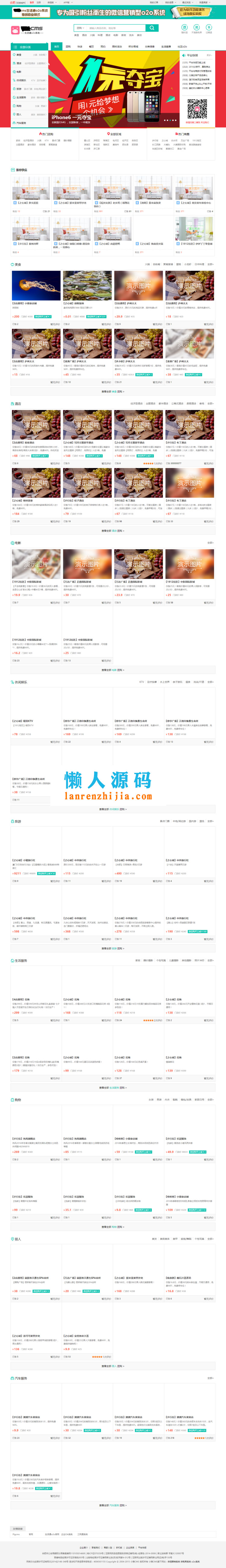Open the 全部分类 category menu
Viewport: 226px width, 1568px height.
[x=29, y=47]
